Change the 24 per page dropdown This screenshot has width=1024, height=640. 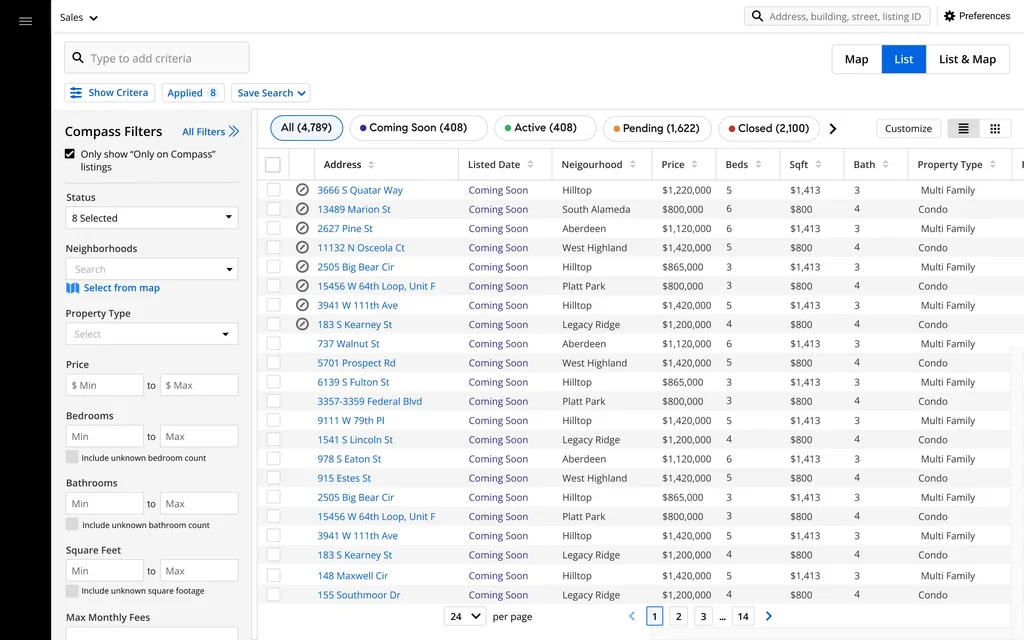click(465, 616)
